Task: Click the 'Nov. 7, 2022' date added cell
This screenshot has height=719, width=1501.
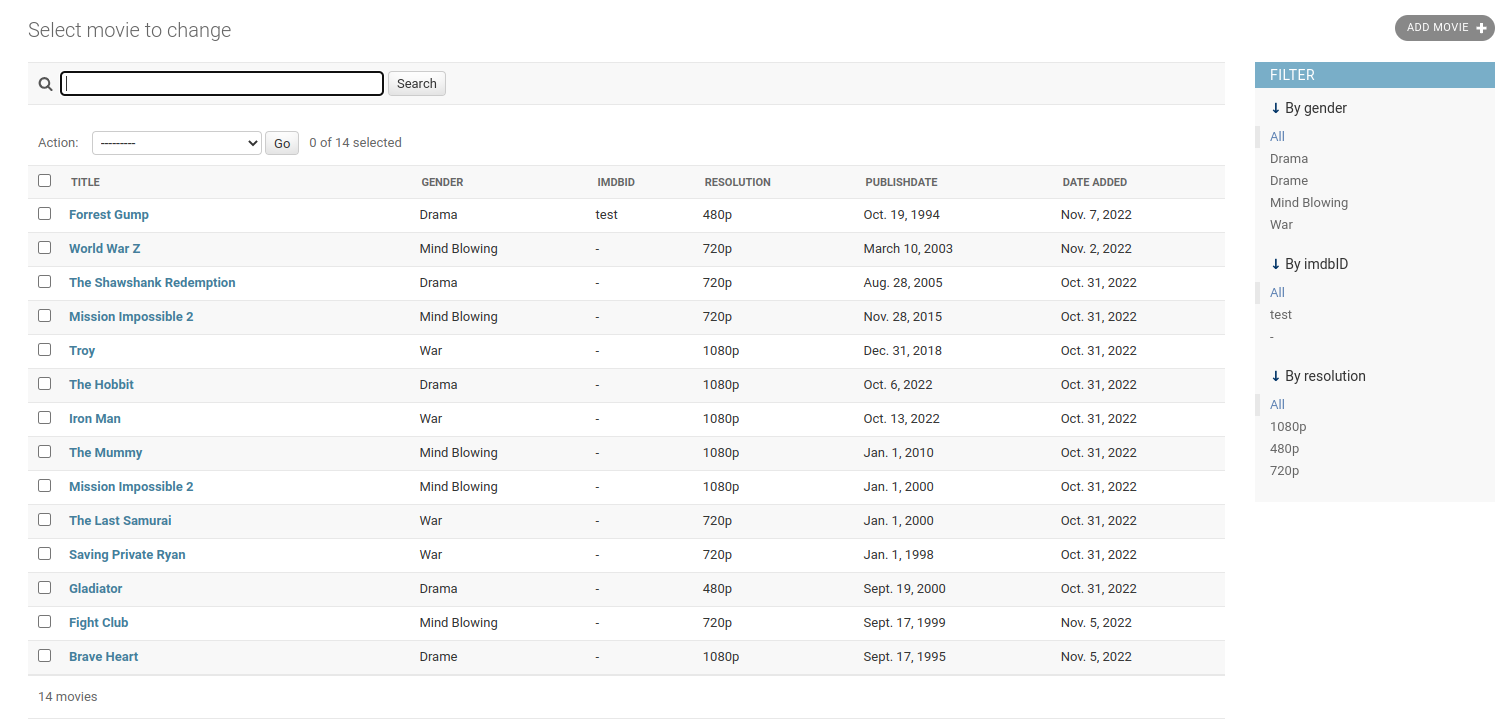Action: point(1096,215)
